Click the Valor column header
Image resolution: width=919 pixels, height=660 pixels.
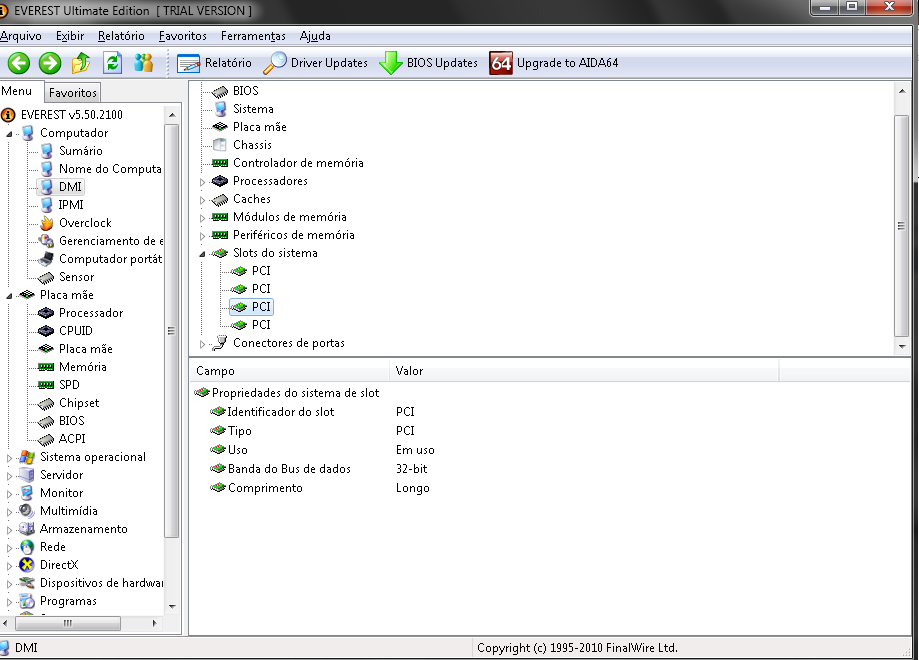[410, 371]
